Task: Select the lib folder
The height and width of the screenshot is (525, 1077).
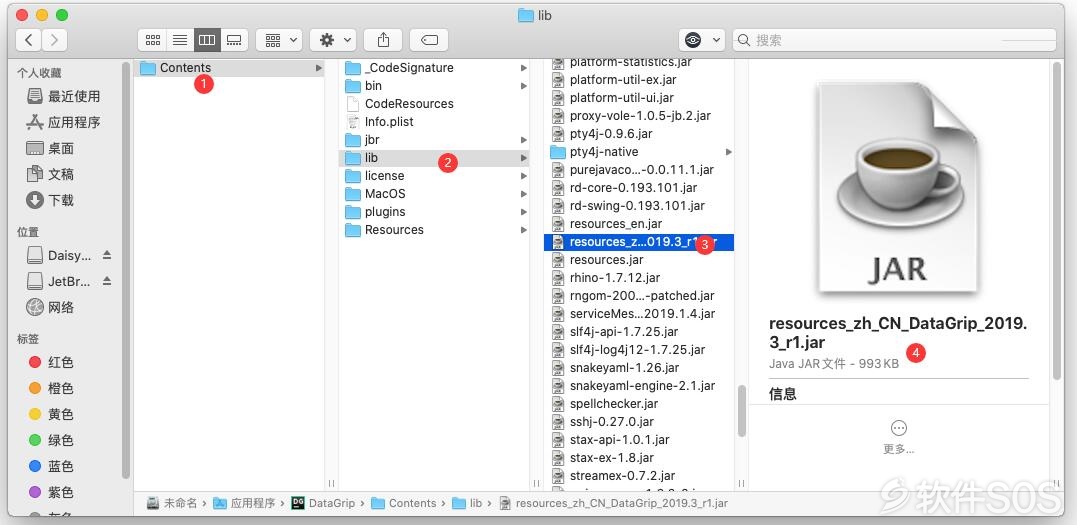Action: pos(435,158)
